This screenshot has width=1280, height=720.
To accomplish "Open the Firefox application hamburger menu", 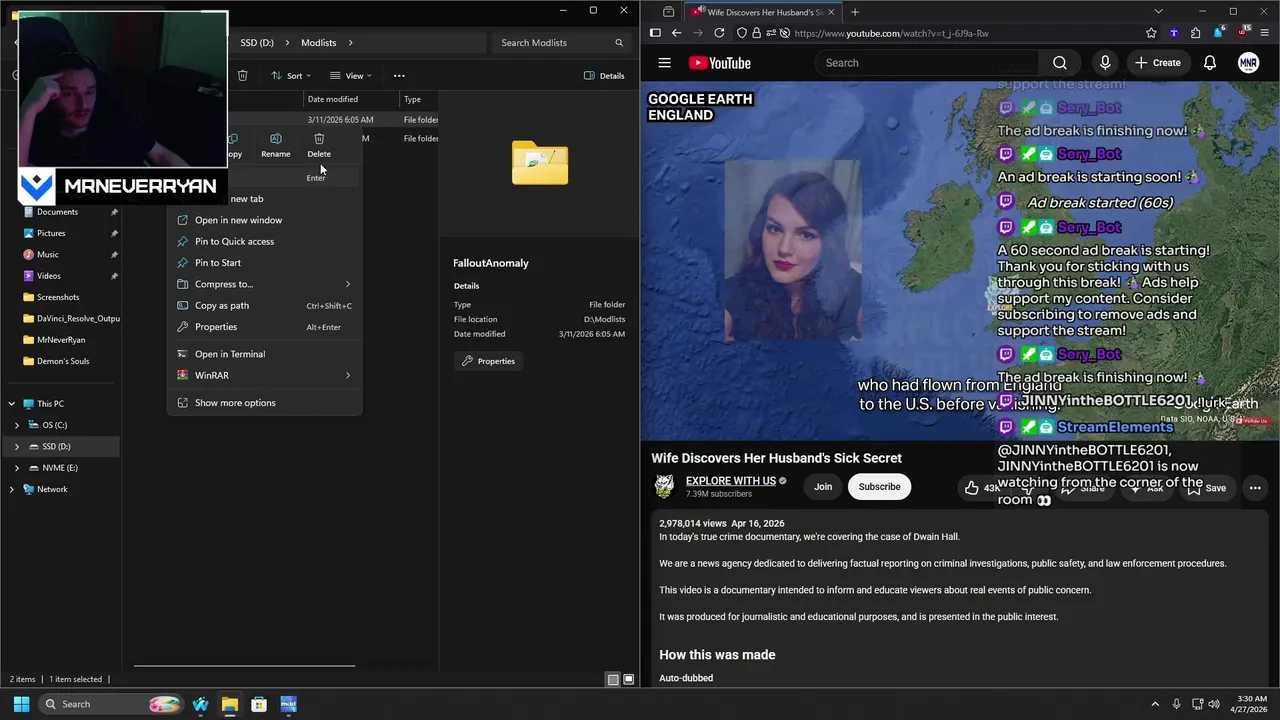I will coord(1264,33).
